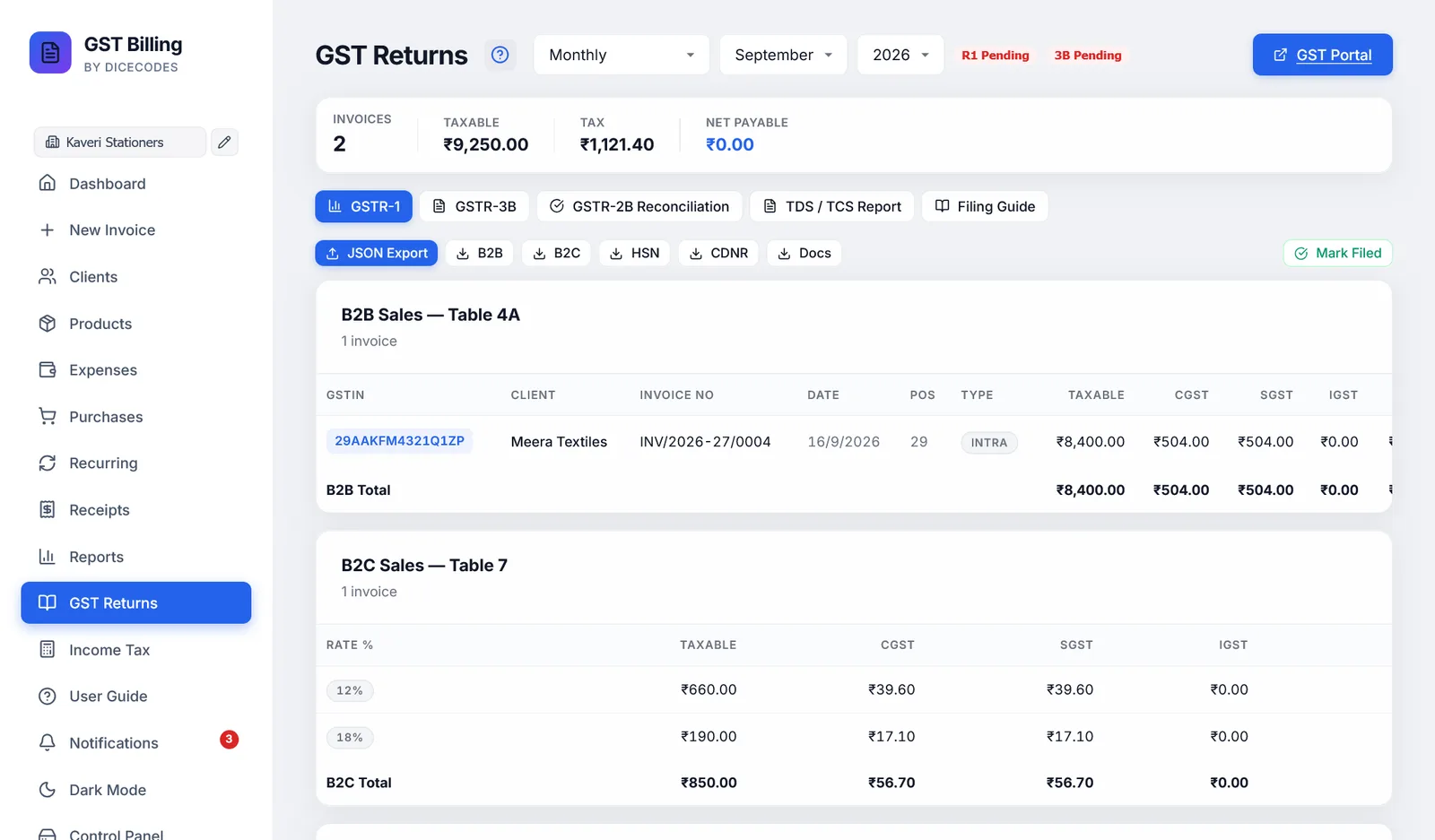
Task: Switch to the GSTR-3B tab
Action: (474, 206)
